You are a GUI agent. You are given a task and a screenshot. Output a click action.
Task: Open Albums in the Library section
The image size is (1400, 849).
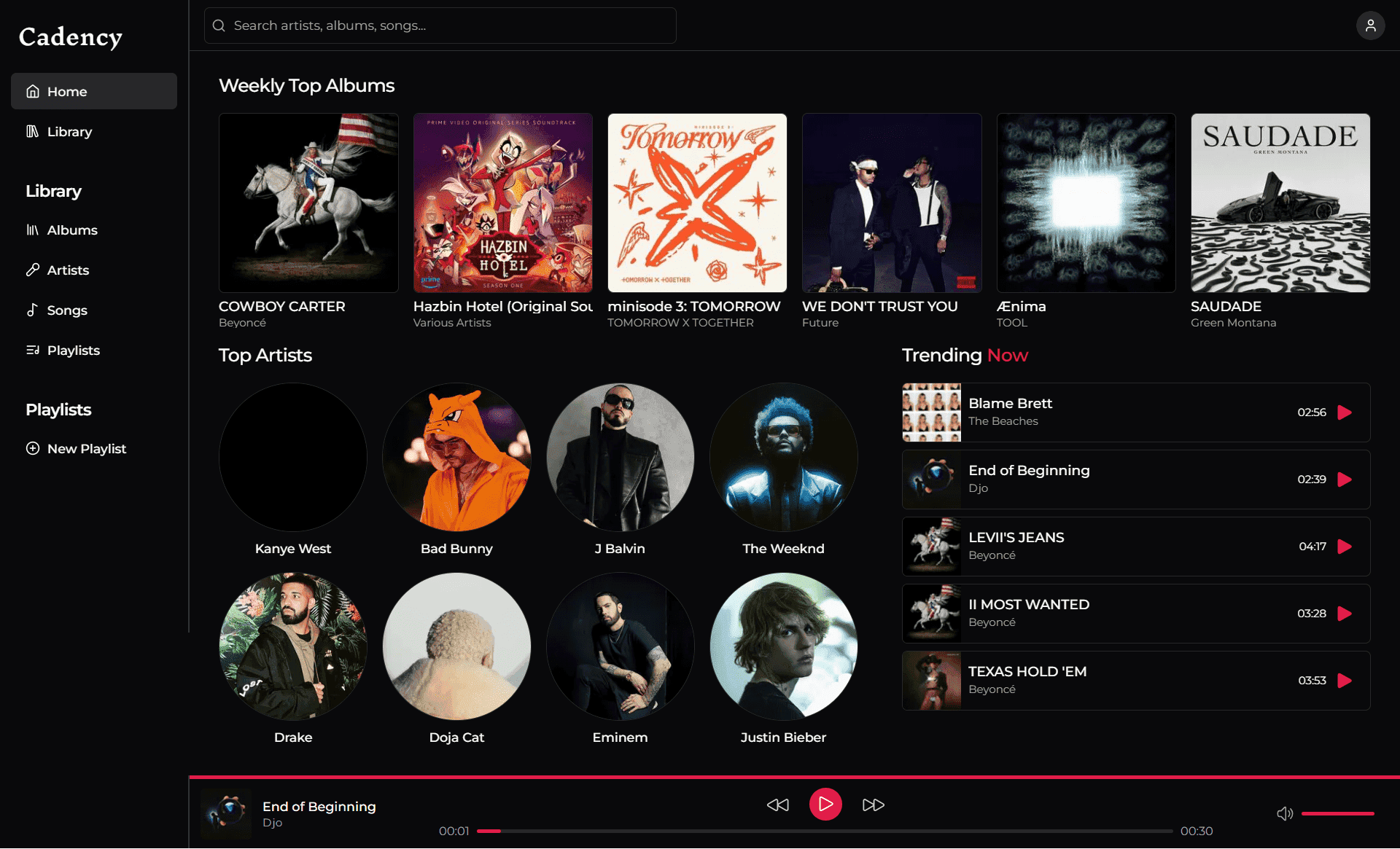[94, 230]
